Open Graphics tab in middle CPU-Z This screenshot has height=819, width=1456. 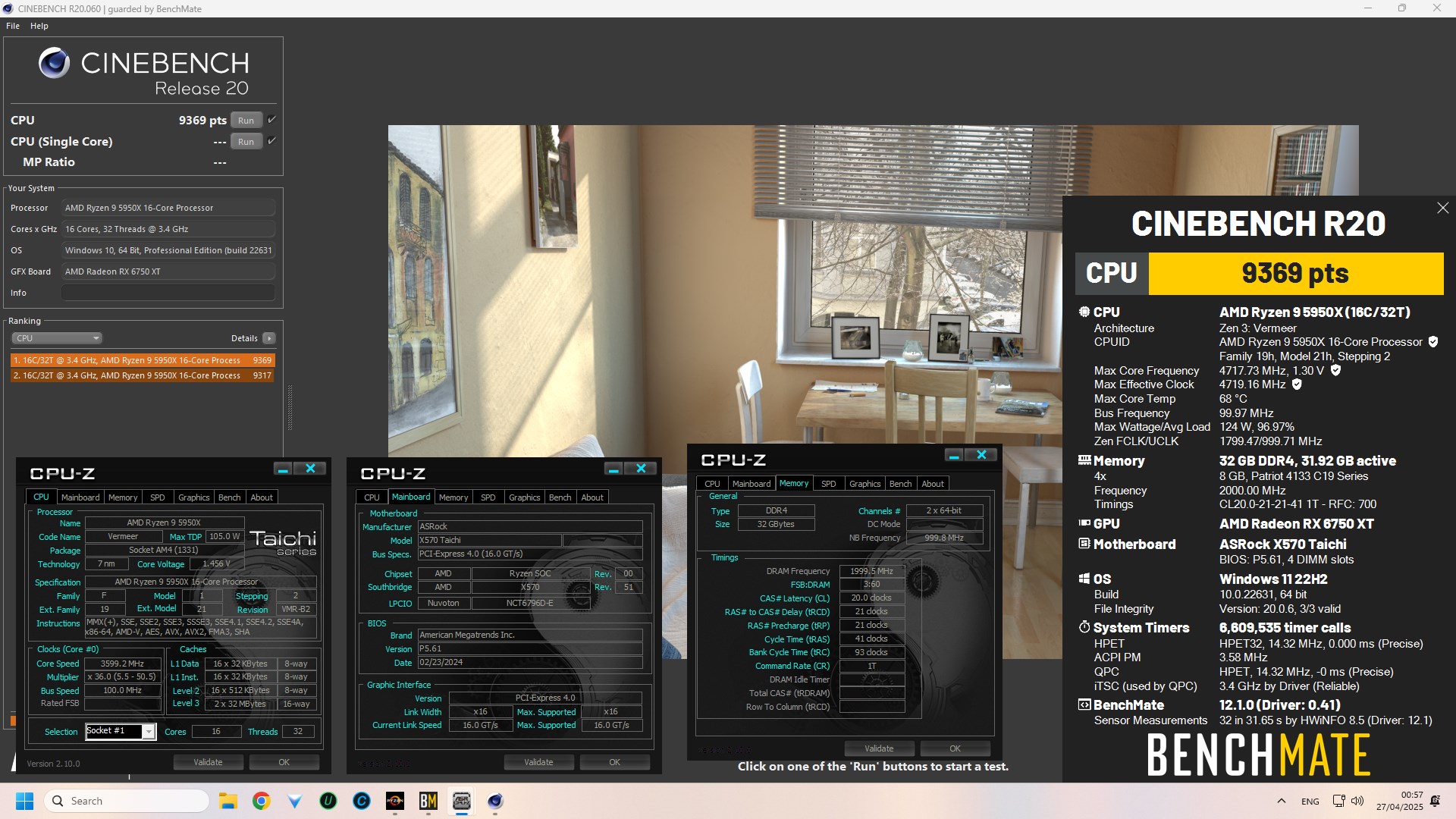click(x=524, y=497)
